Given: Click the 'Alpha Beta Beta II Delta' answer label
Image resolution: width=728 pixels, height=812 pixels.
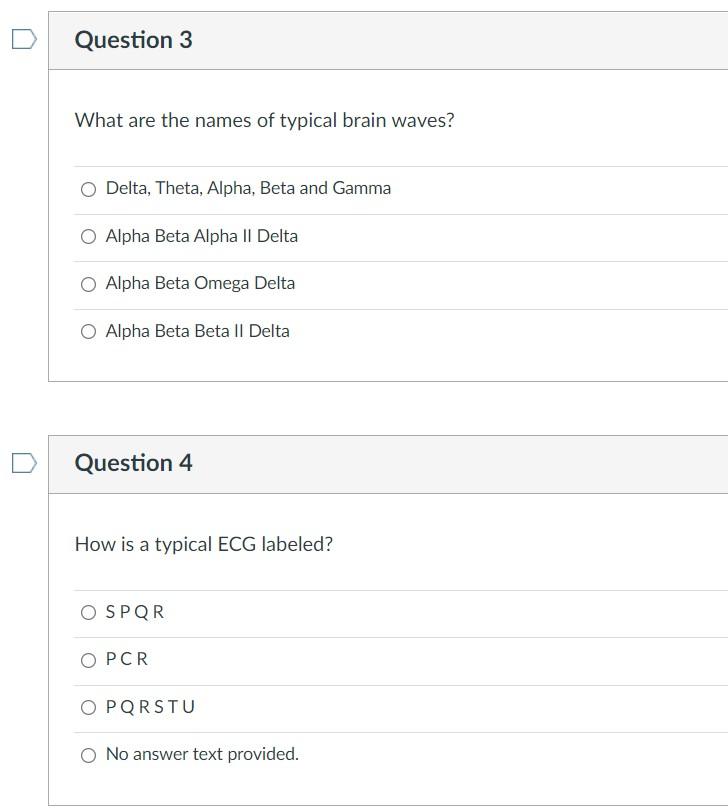Looking at the screenshot, I should [198, 331].
